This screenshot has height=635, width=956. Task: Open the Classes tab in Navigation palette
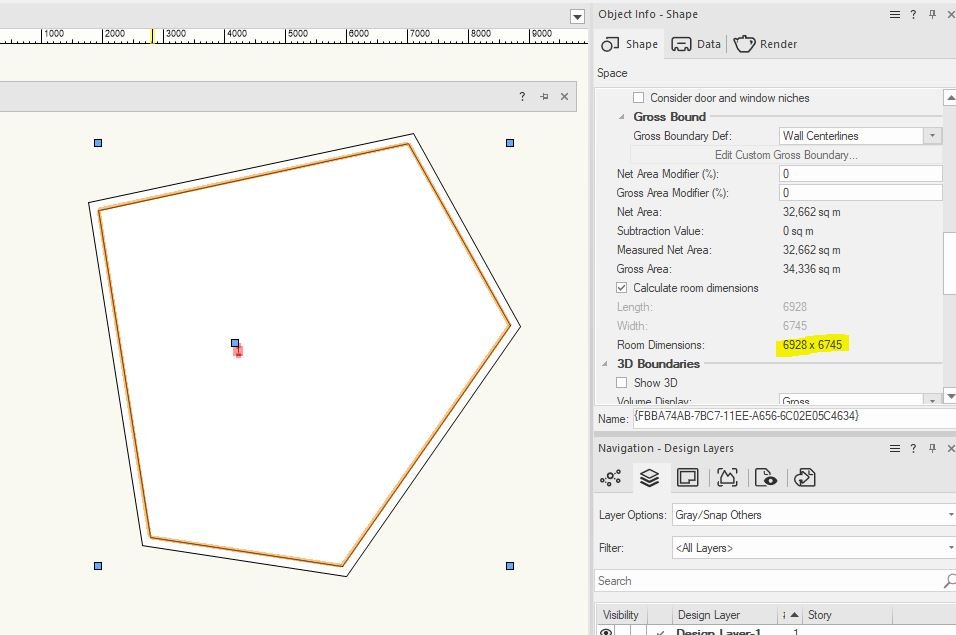tap(610, 478)
